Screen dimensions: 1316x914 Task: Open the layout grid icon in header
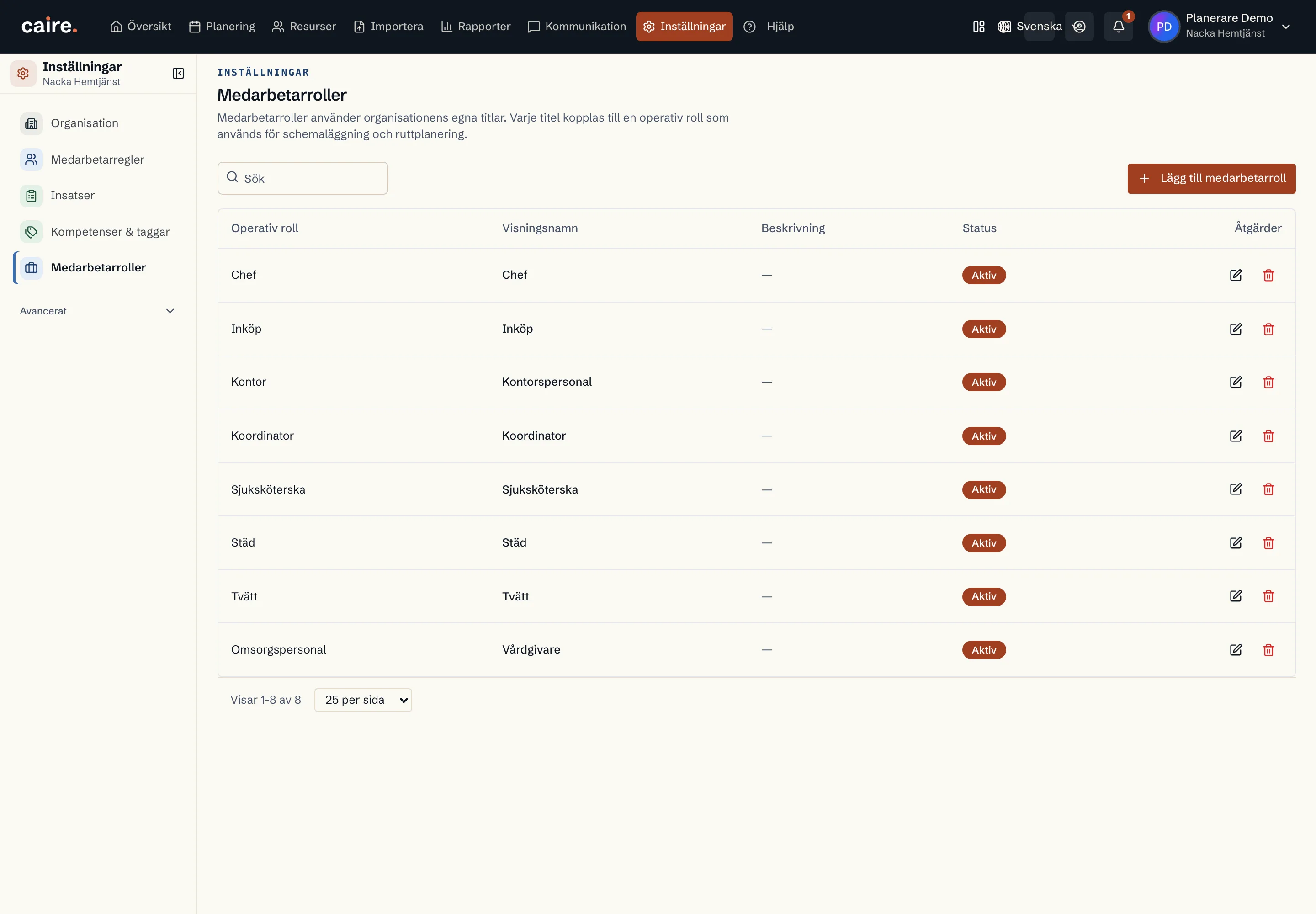pyautogui.click(x=979, y=27)
